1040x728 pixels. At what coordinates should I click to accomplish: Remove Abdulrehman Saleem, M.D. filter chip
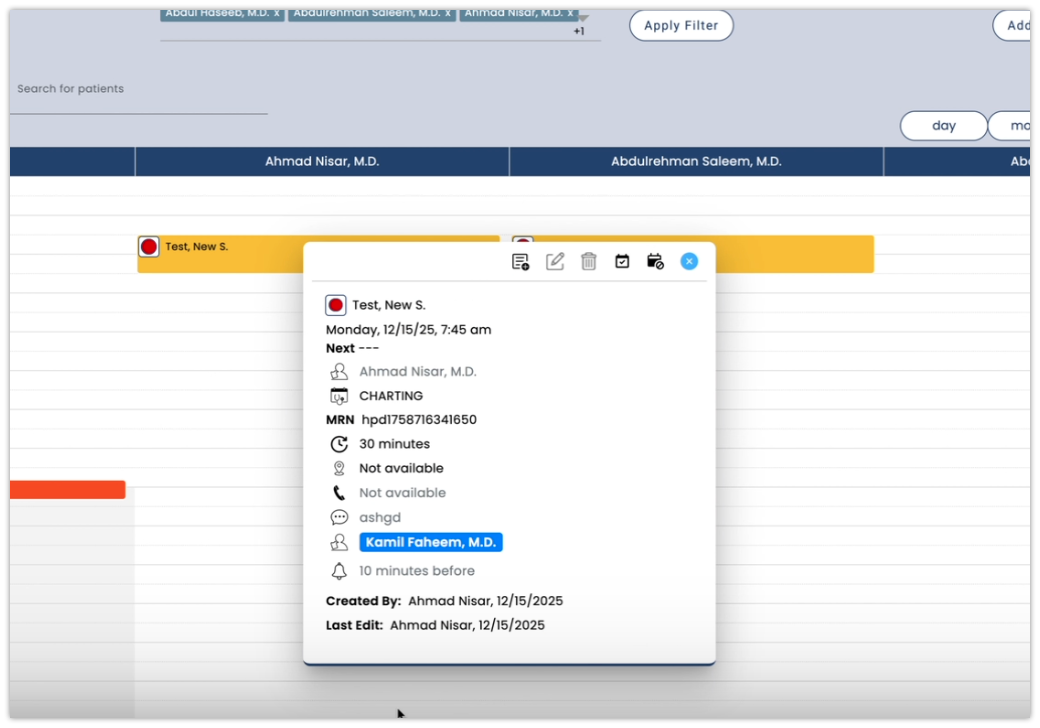pos(448,13)
